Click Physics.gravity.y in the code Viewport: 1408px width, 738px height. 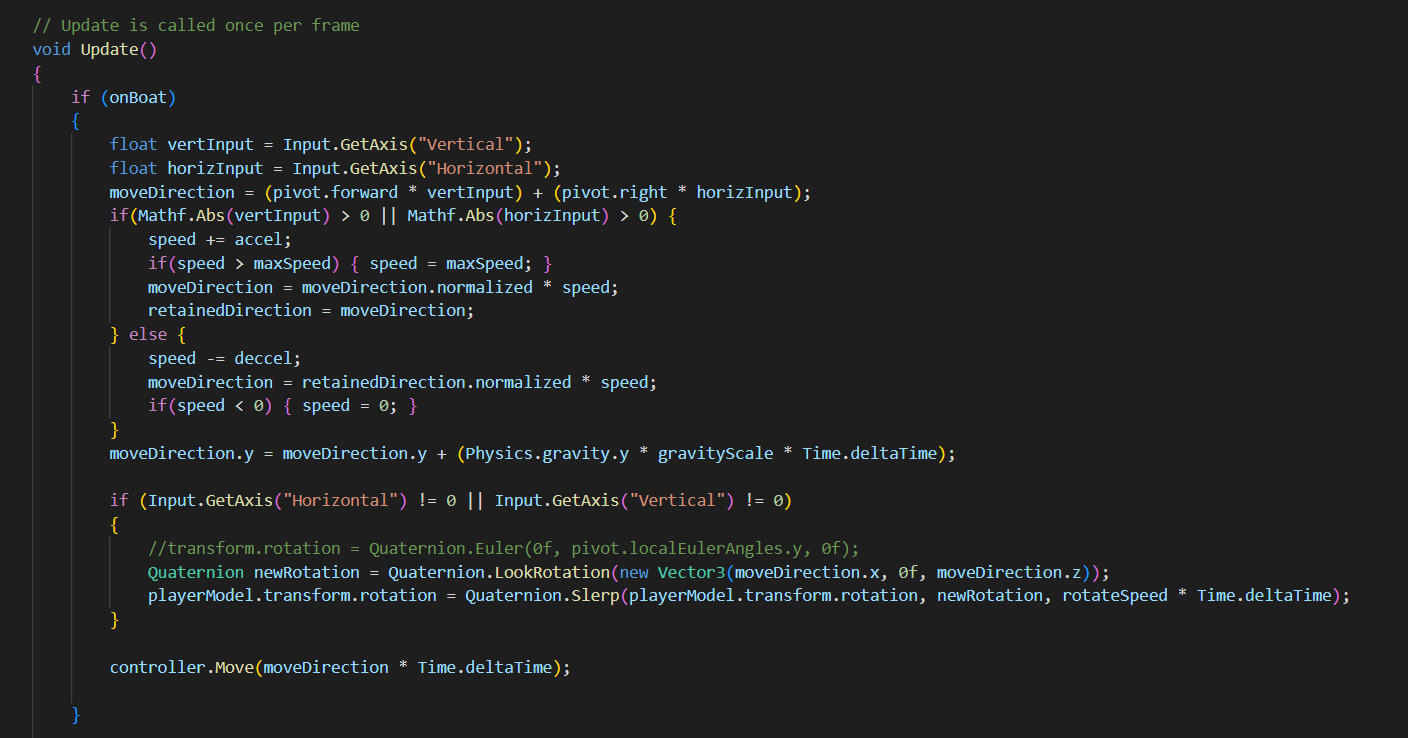point(546,453)
